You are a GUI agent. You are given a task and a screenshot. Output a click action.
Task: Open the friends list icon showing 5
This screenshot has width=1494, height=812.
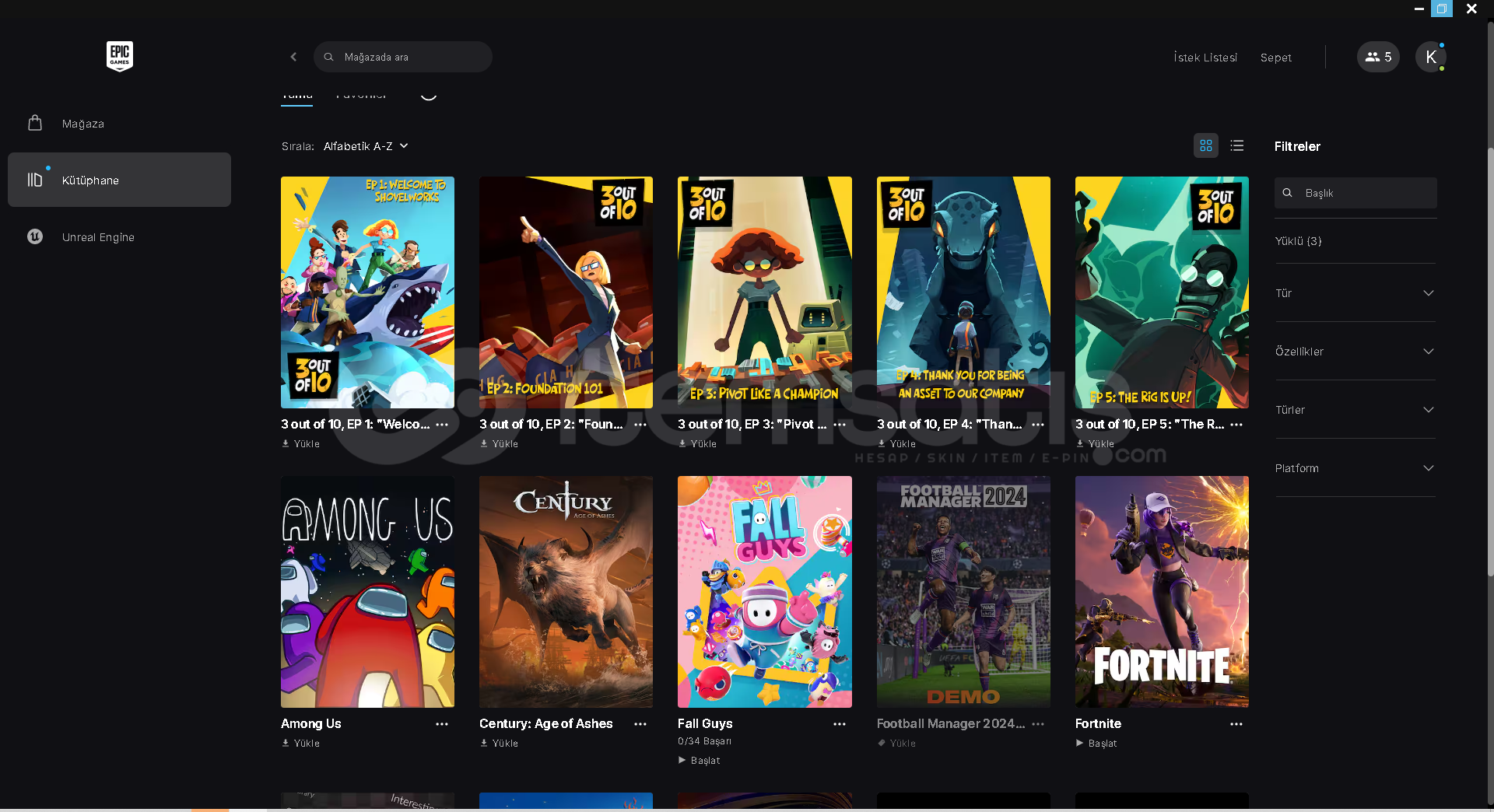point(1378,57)
